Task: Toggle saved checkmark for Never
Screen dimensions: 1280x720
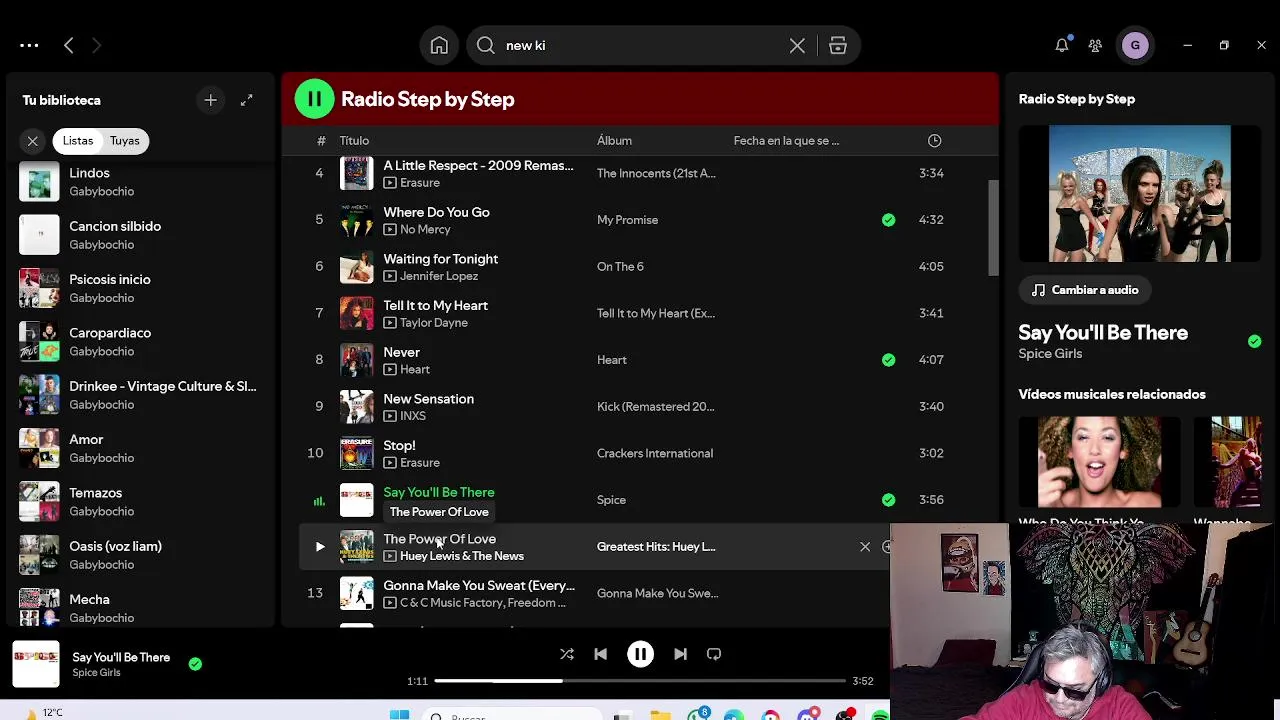Action: point(888,360)
